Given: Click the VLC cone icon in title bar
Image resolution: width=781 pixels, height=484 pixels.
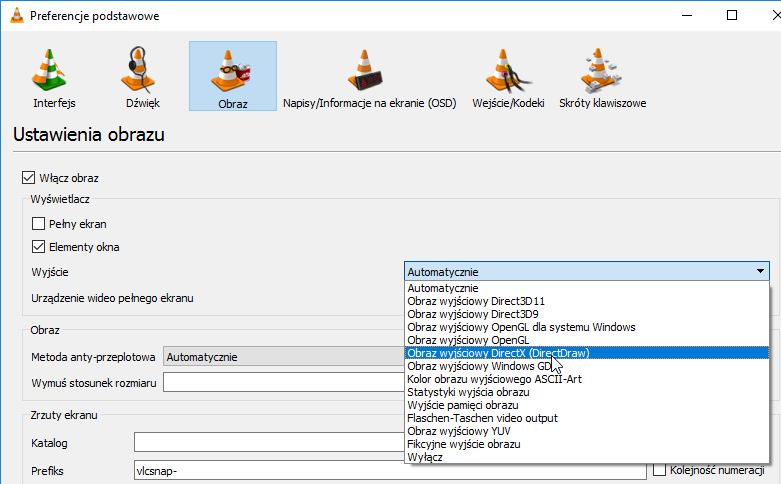Looking at the screenshot, I should (x=17, y=15).
